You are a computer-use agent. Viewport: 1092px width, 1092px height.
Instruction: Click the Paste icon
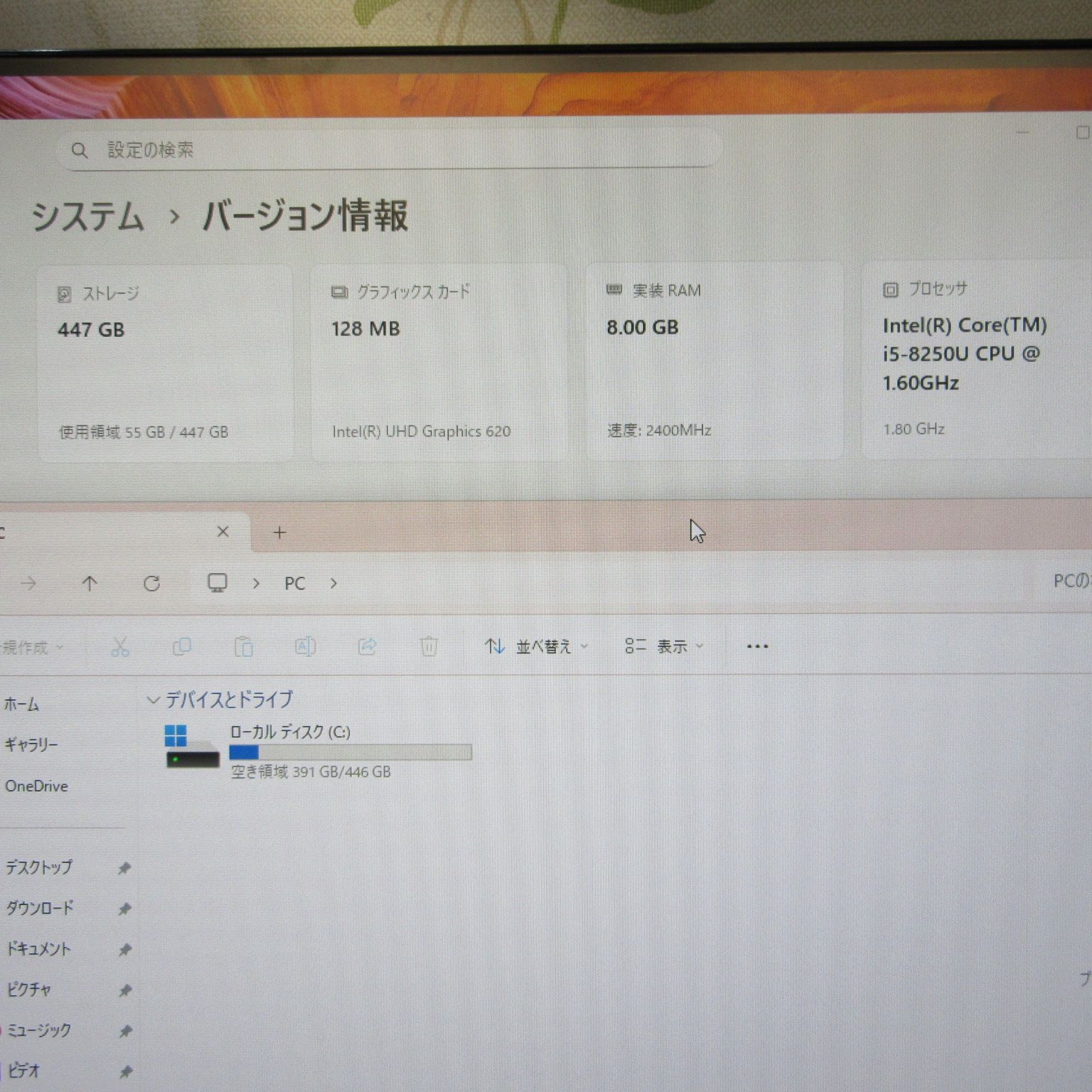click(244, 646)
